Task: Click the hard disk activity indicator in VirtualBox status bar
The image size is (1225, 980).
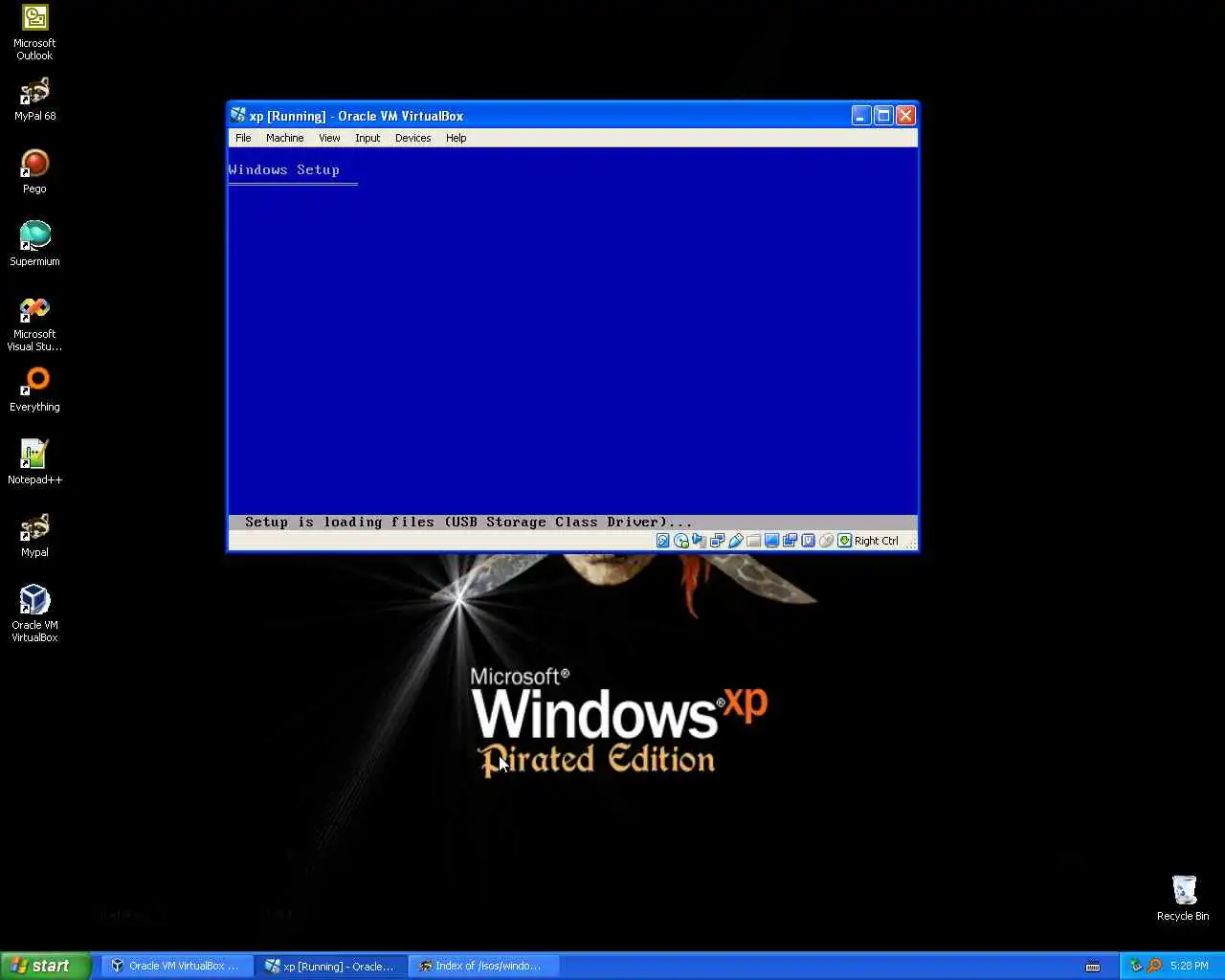Action: [662, 541]
